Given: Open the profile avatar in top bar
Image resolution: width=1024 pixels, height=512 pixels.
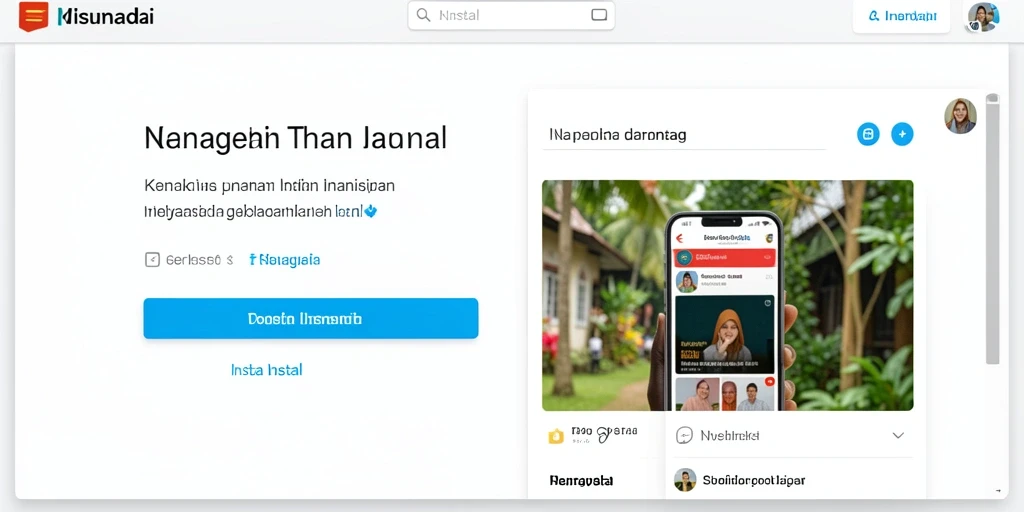Looking at the screenshot, I should pos(983,17).
